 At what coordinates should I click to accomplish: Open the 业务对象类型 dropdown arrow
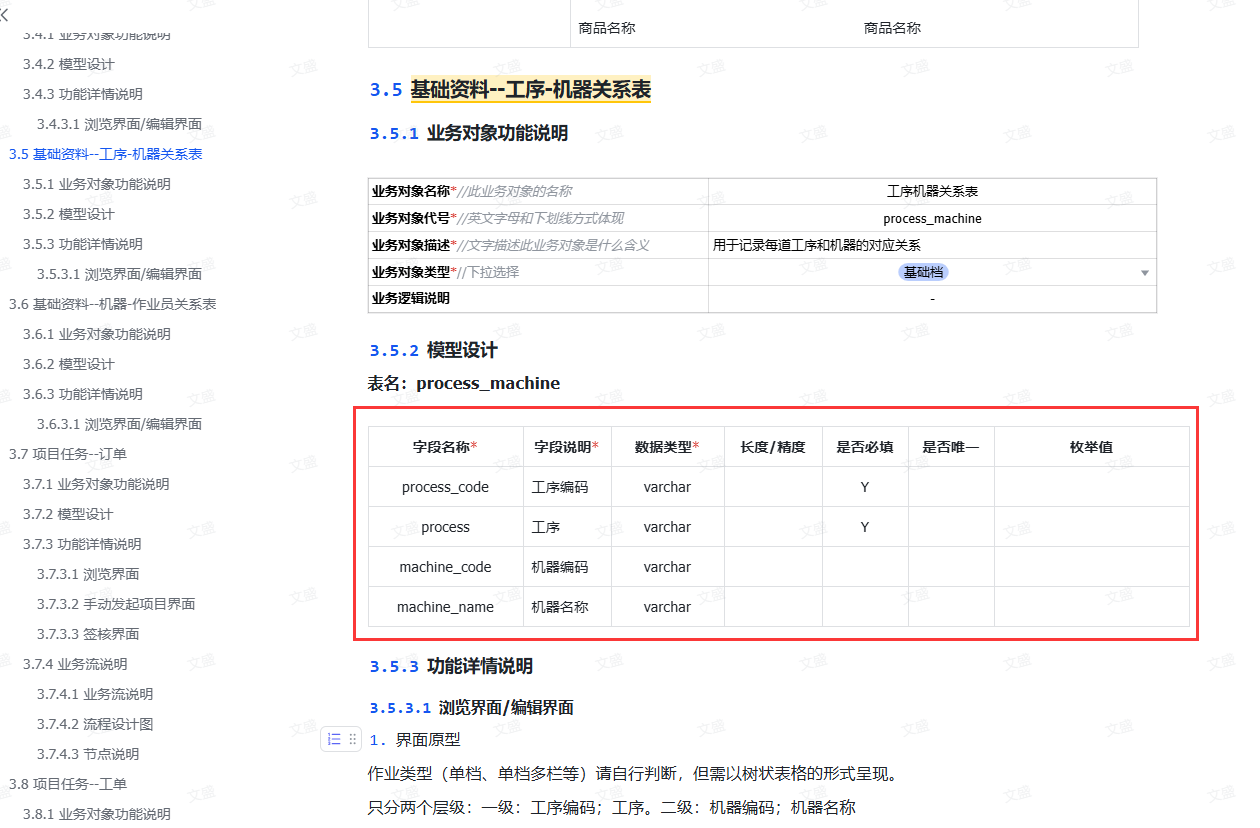click(x=1145, y=273)
